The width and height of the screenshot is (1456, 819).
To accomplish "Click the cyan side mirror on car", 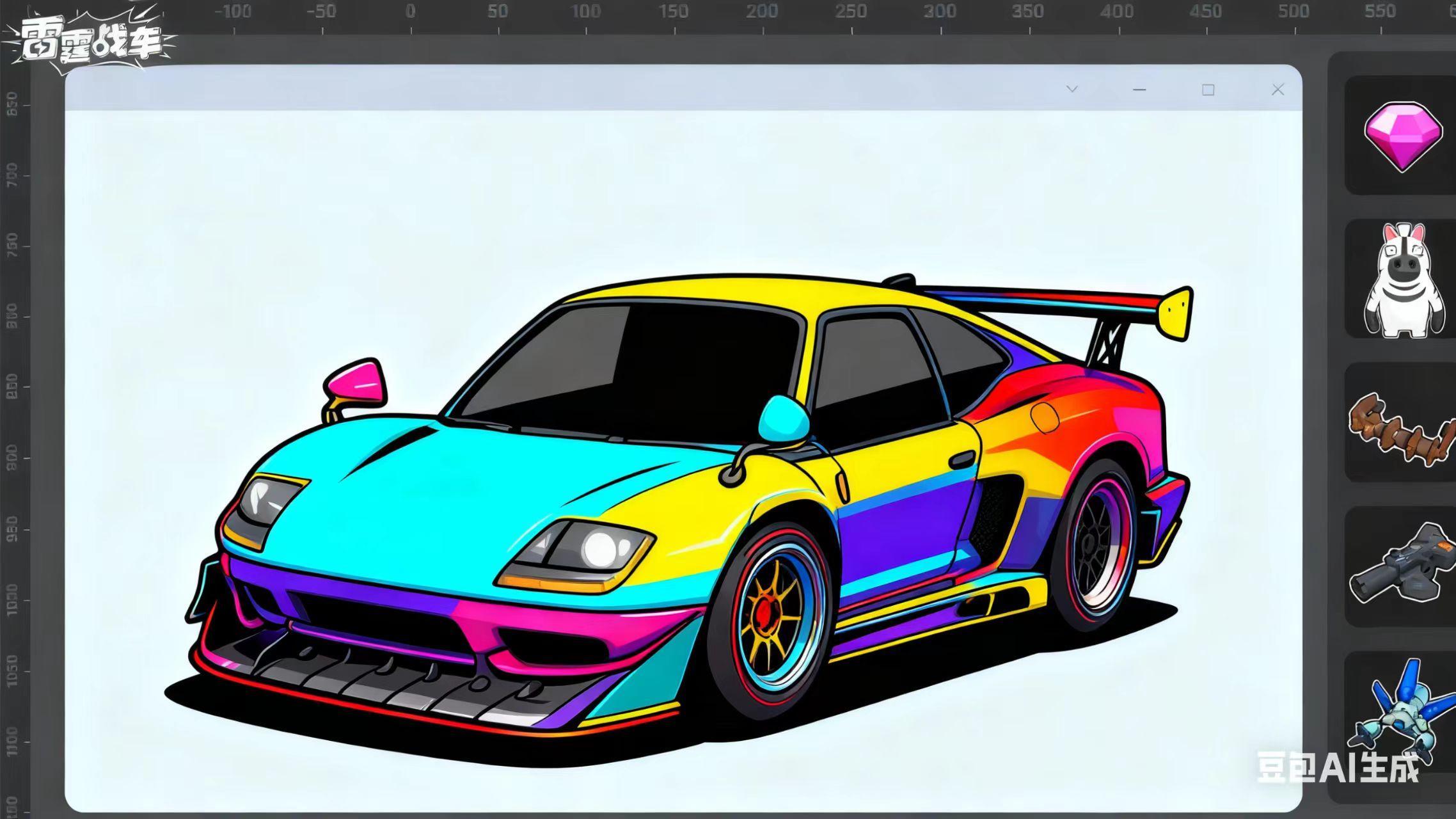I will pos(783,420).
